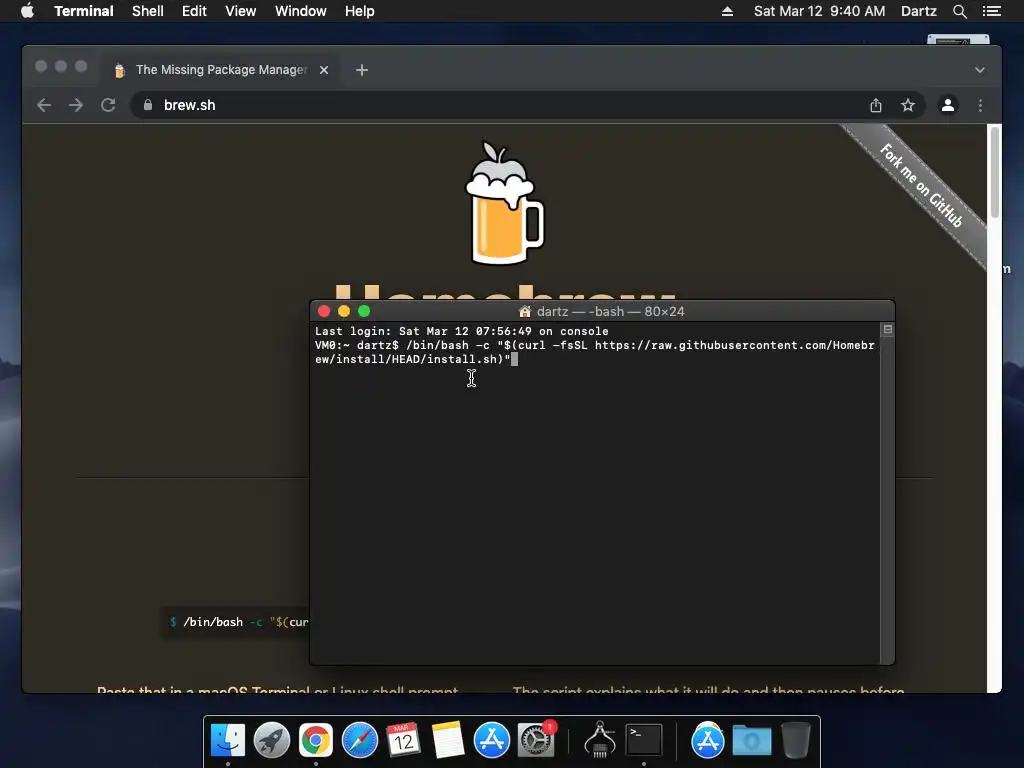Click the Last login line in Terminal
The height and width of the screenshot is (768, 1024).
coord(461,331)
